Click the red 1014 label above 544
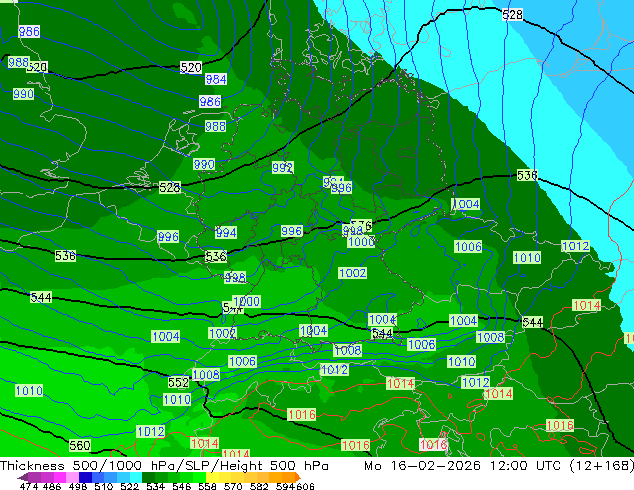Image resolution: width=634 pixels, height=490 pixels. coord(586,305)
